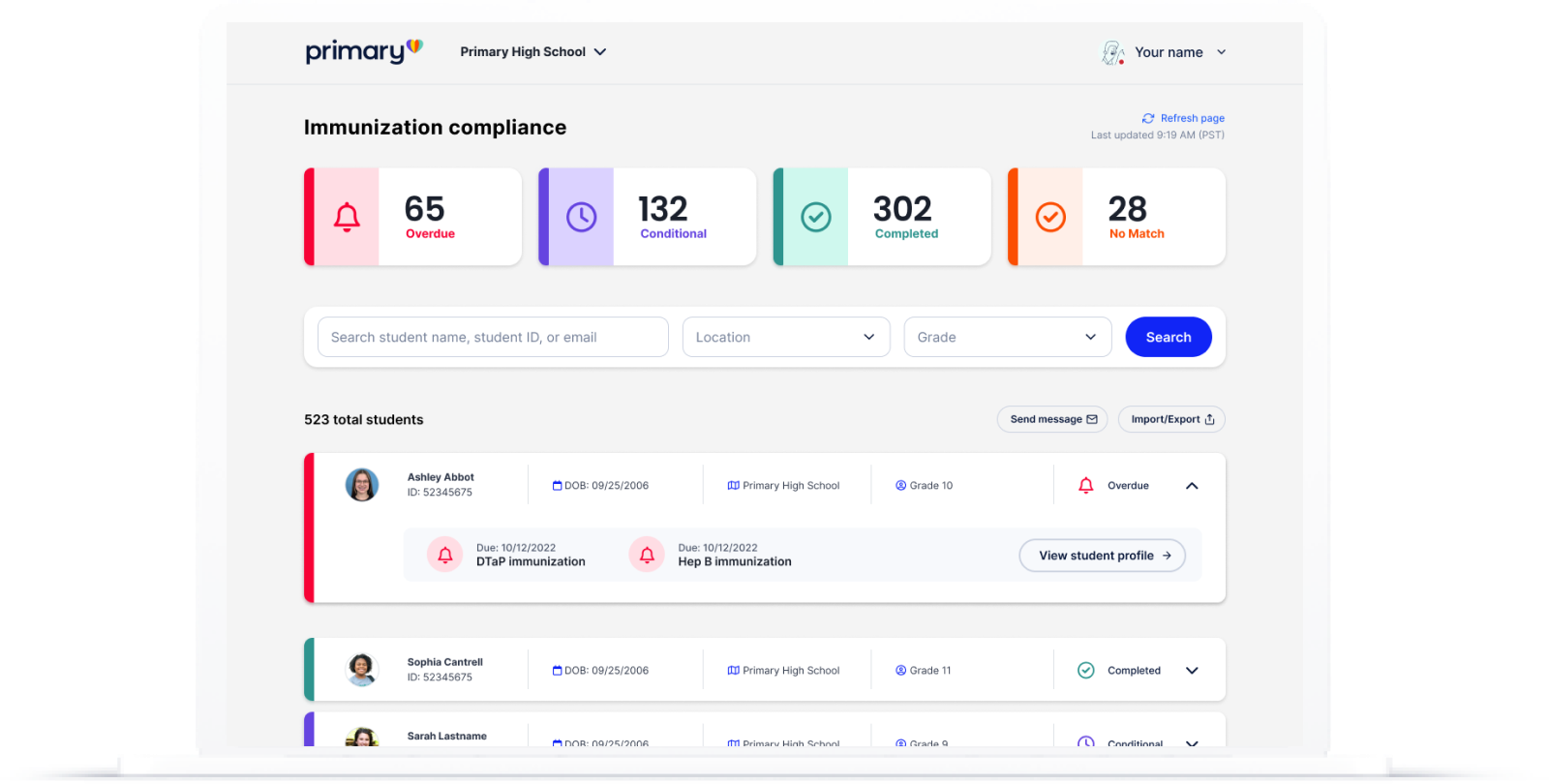Viewport: 1549px width, 784px height.
Task: Click the No Match orange check icon
Action: click(1050, 217)
